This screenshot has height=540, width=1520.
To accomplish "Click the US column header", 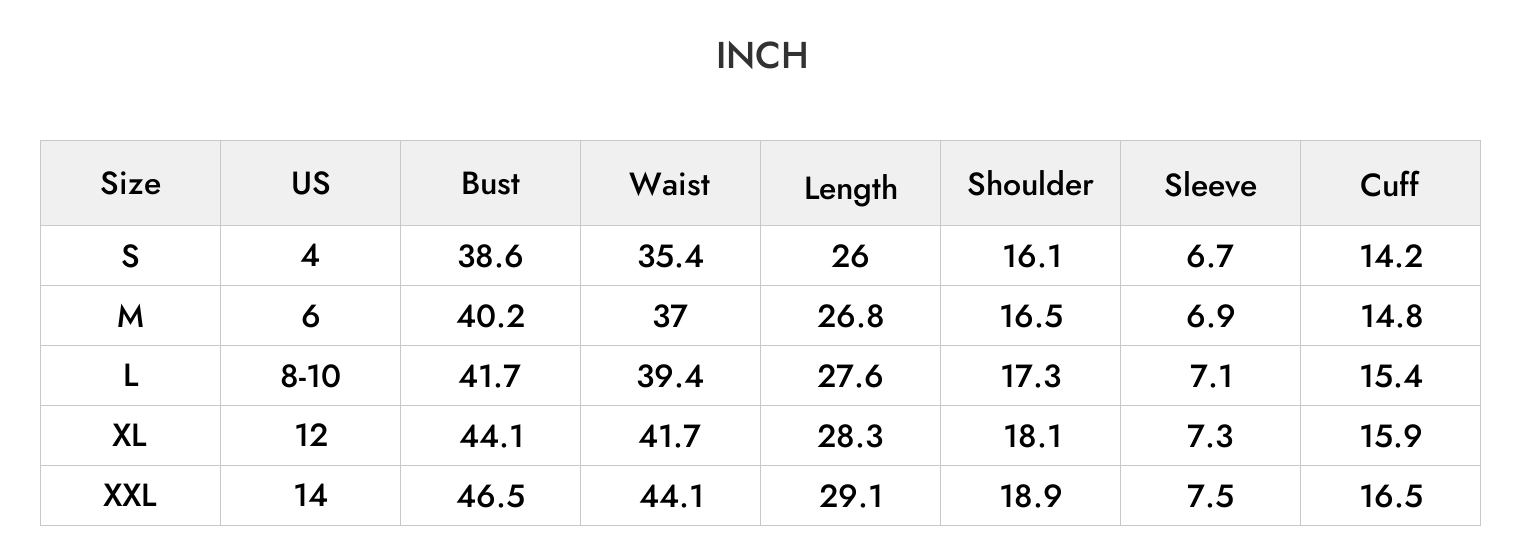I will pos(310,184).
